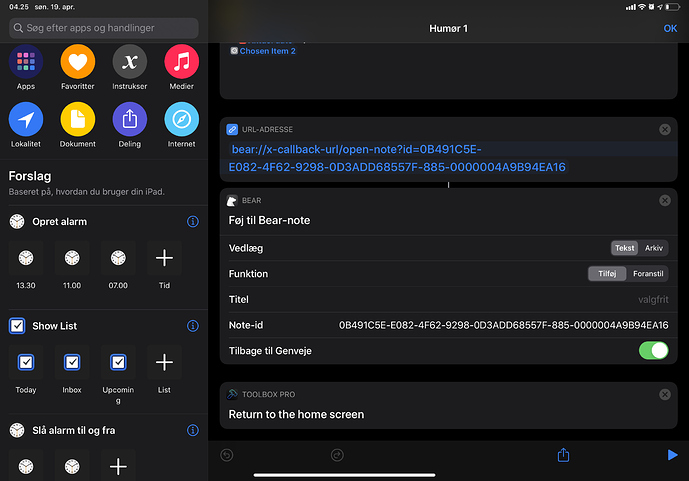Click the battery indicator in status bar
Image resolution: width=689 pixels, height=481 pixels.
click(x=673, y=7)
